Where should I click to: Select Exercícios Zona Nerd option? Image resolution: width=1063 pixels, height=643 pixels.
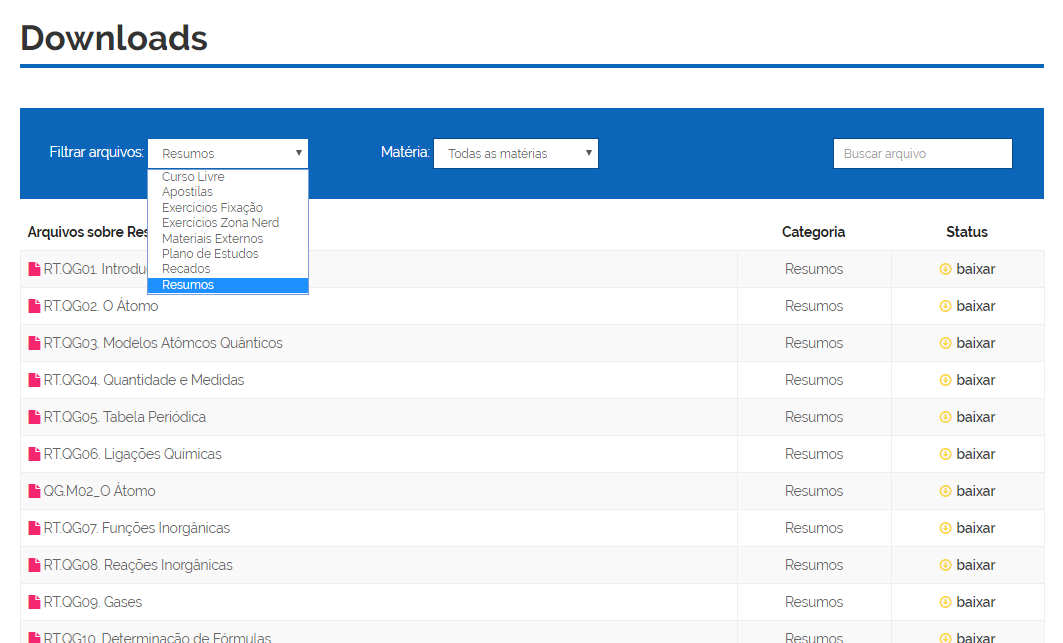[x=220, y=223]
